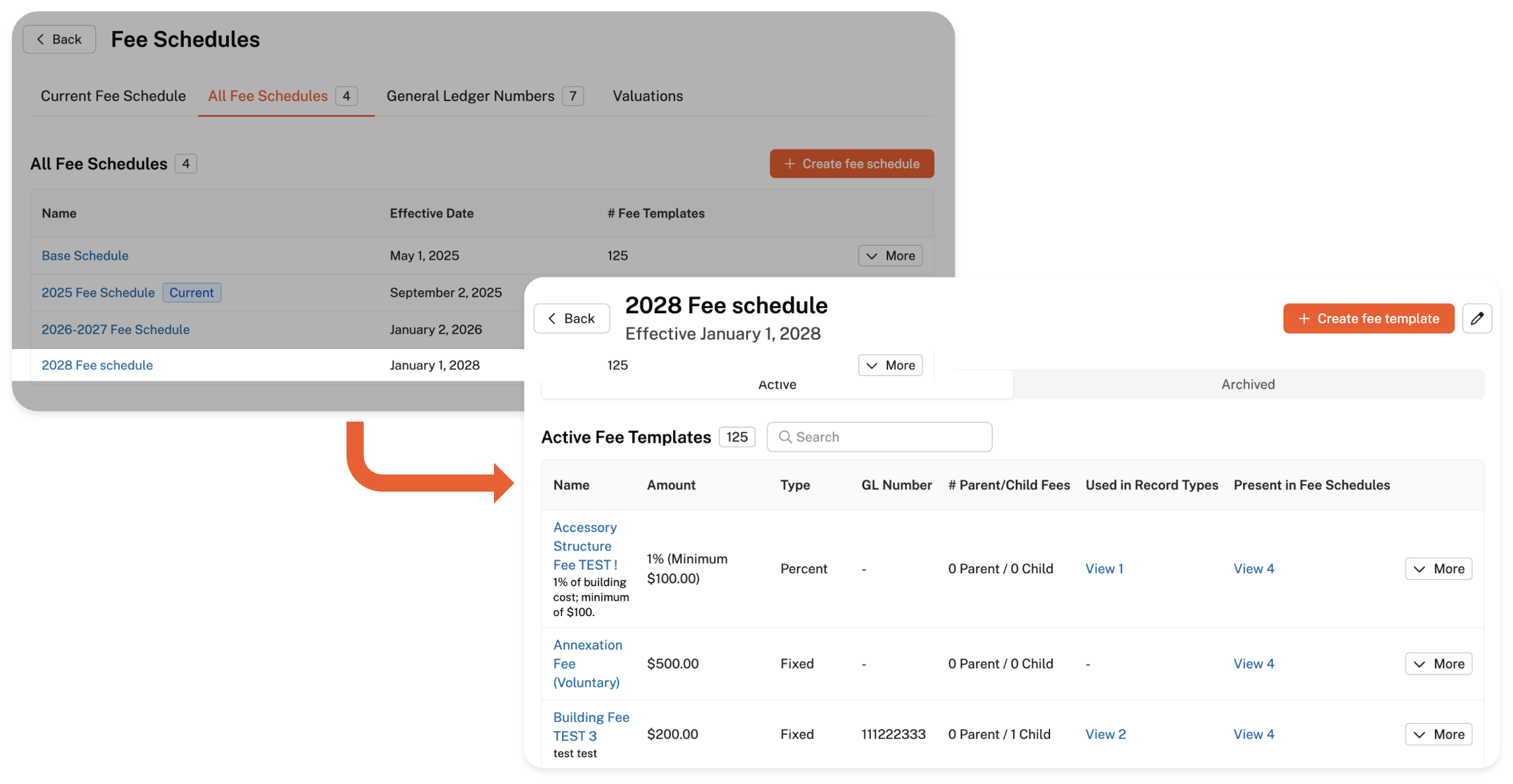The width and height of the screenshot is (1513, 784).
Task: Open the Base Schedule link
Action: 85,256
